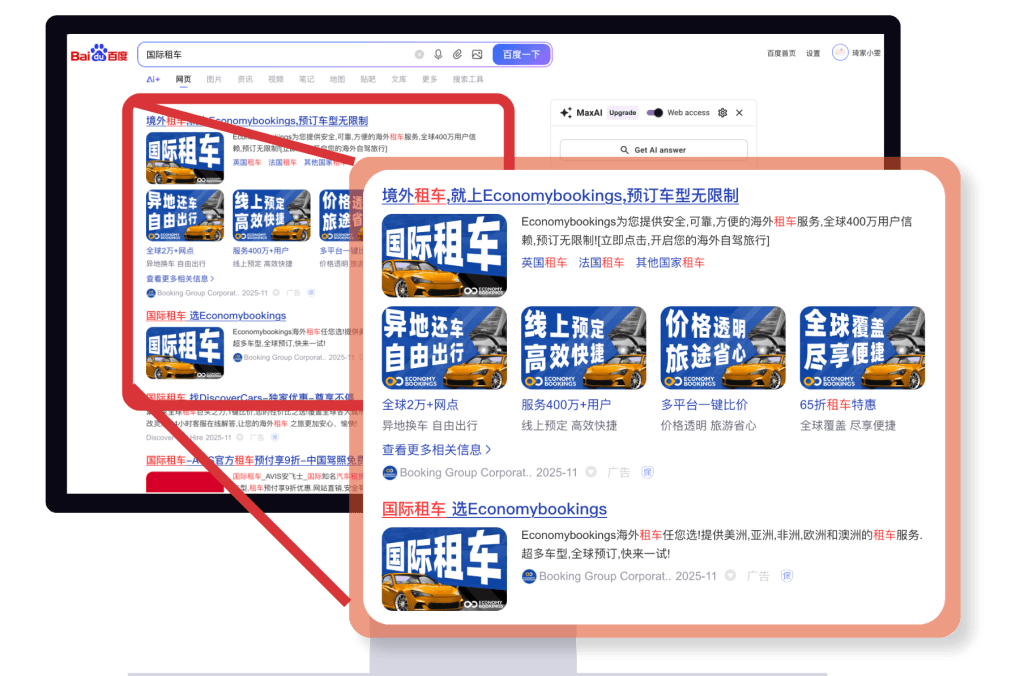Expand 查看更多相关信息 in the zoomed panel
Screen dimensions: 1024x676
coord(436,450)
